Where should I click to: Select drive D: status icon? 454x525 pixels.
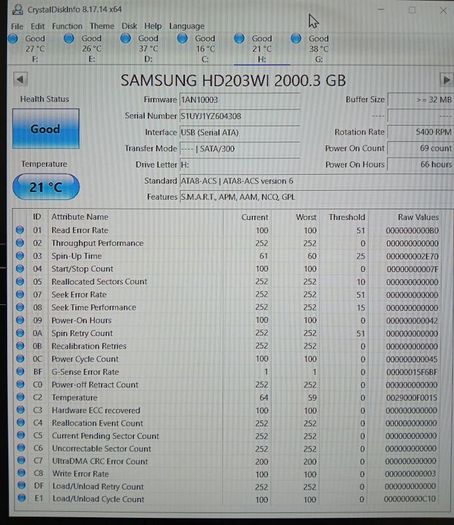126,39
